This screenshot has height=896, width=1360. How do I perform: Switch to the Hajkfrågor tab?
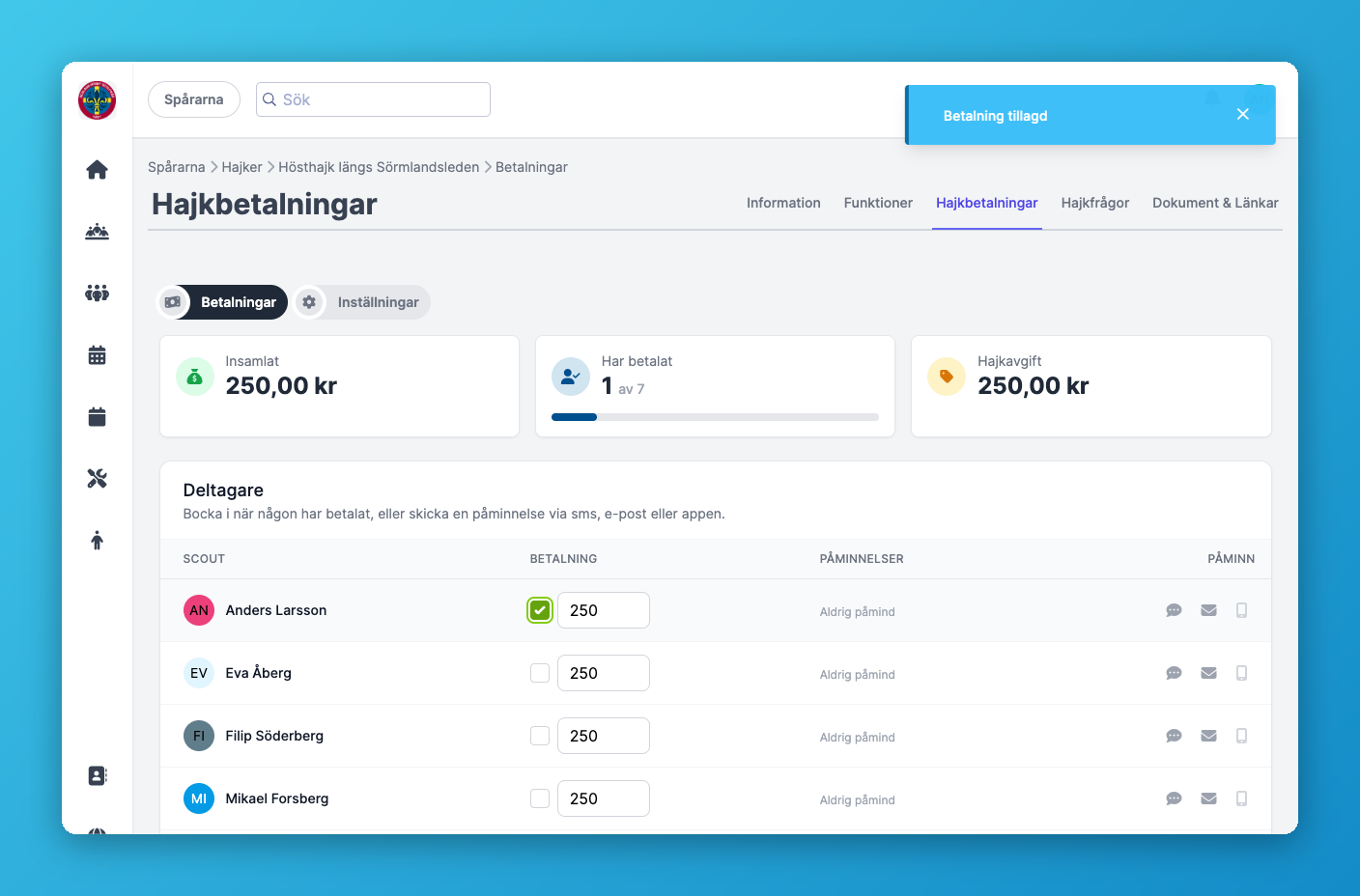click(x=1095, y=203)
